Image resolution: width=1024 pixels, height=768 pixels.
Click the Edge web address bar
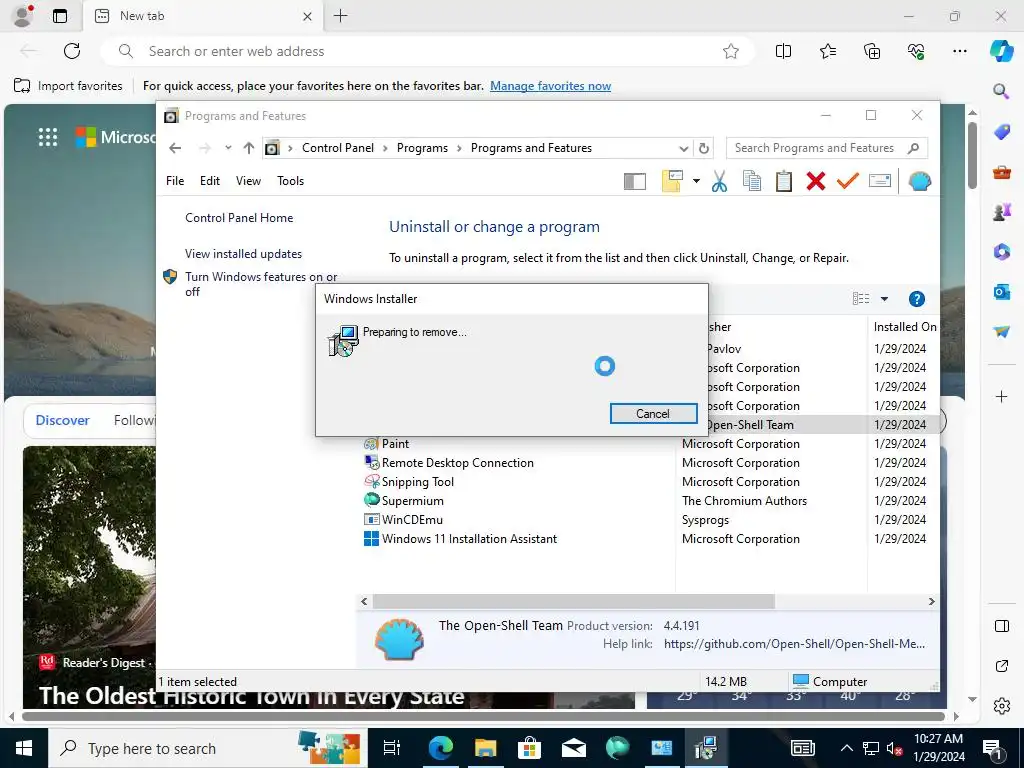(x=428, y=51)
